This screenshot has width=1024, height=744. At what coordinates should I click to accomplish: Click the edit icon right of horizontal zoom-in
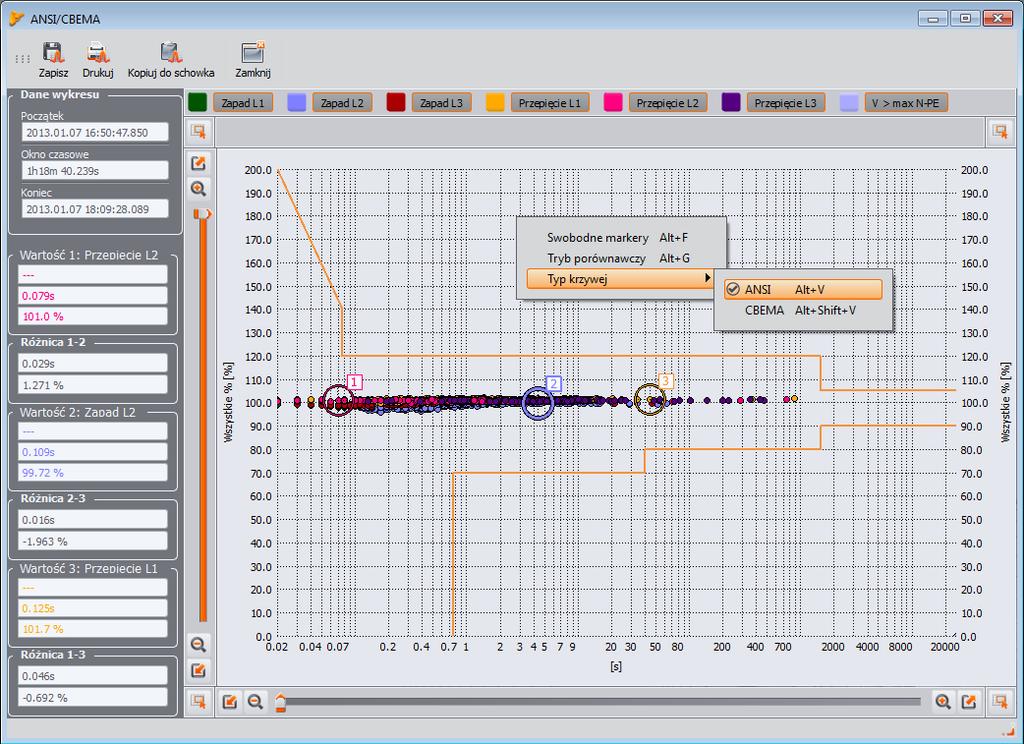(x=968, y=702)
